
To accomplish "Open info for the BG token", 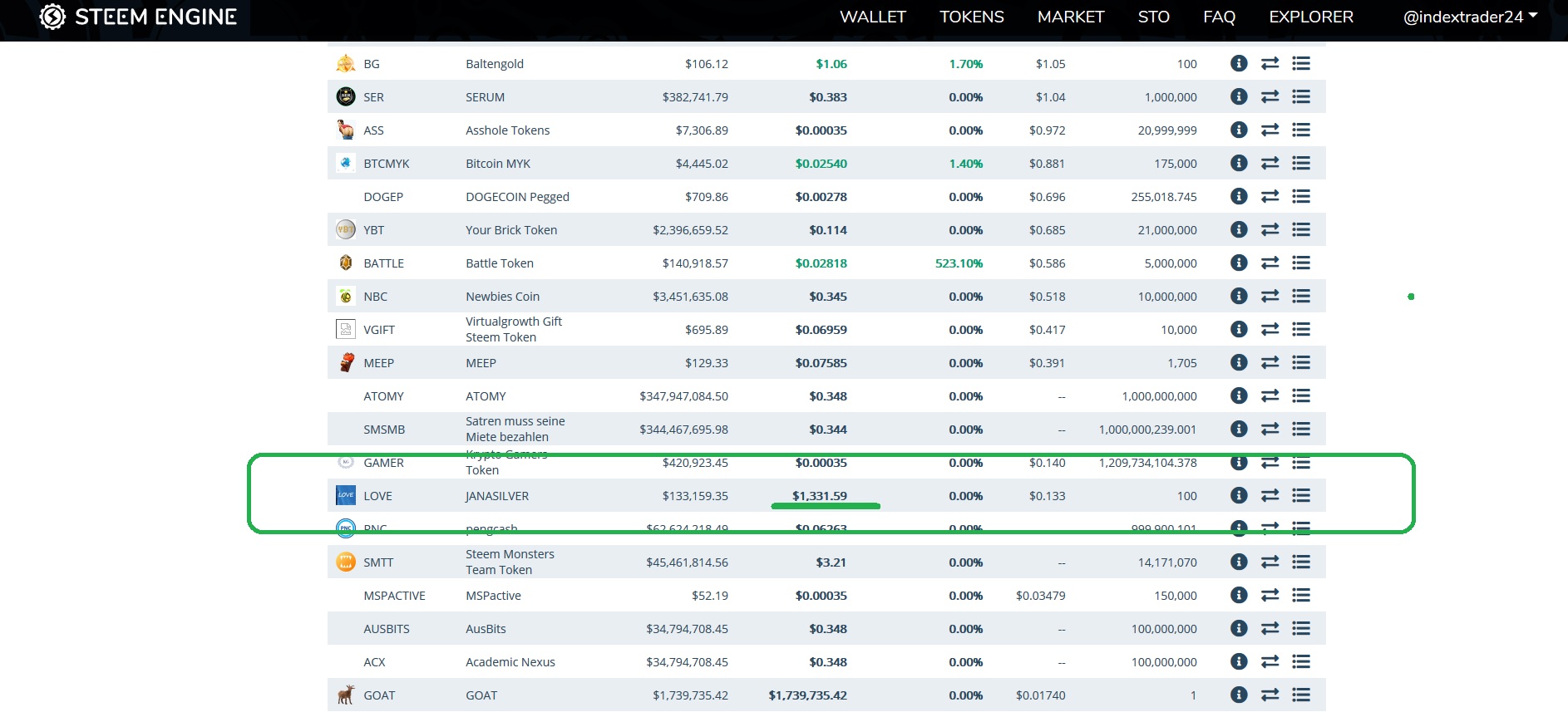I will (1239, 63).
